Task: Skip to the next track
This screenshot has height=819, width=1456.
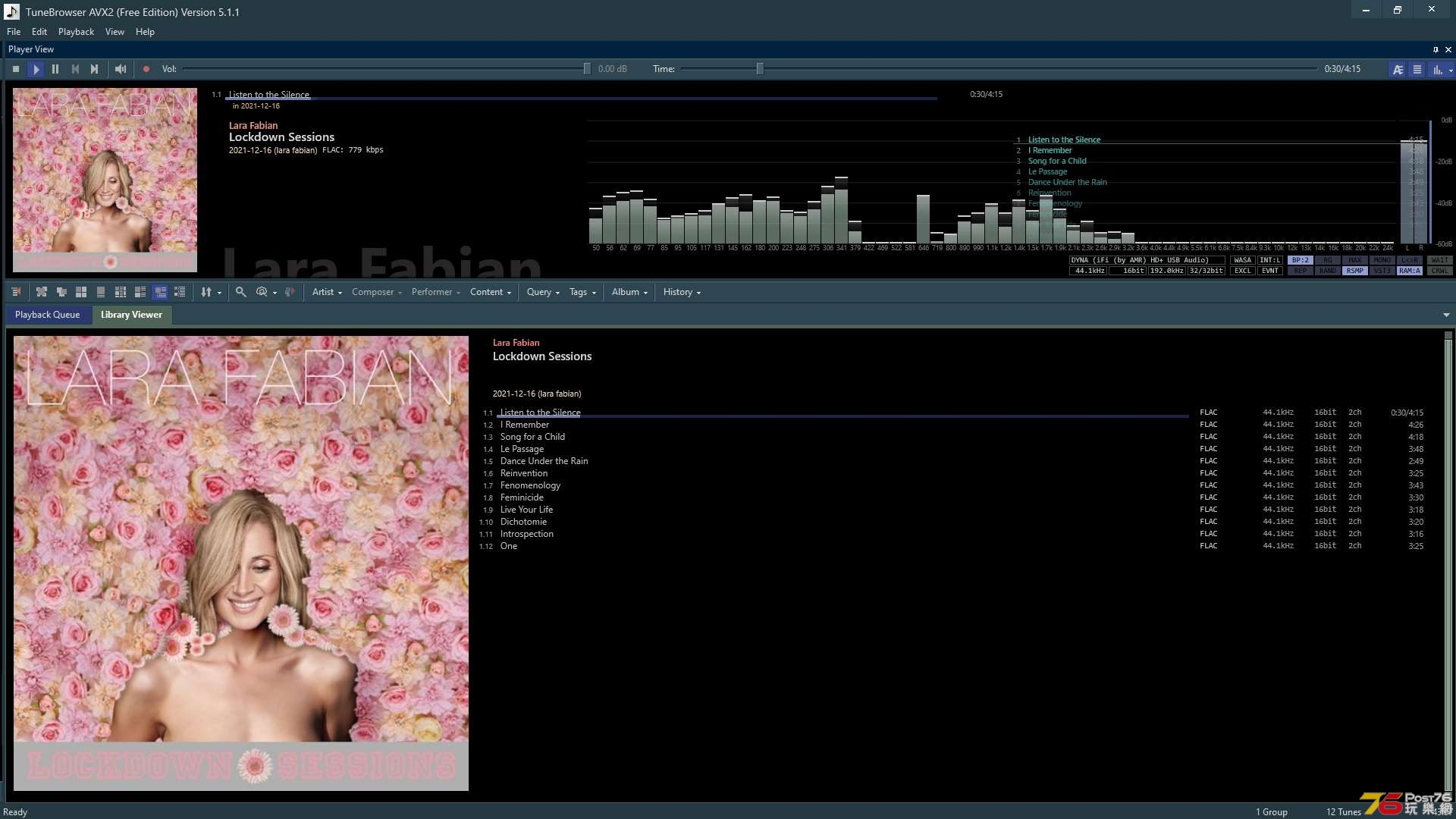Action: click(x=94, y=69)
